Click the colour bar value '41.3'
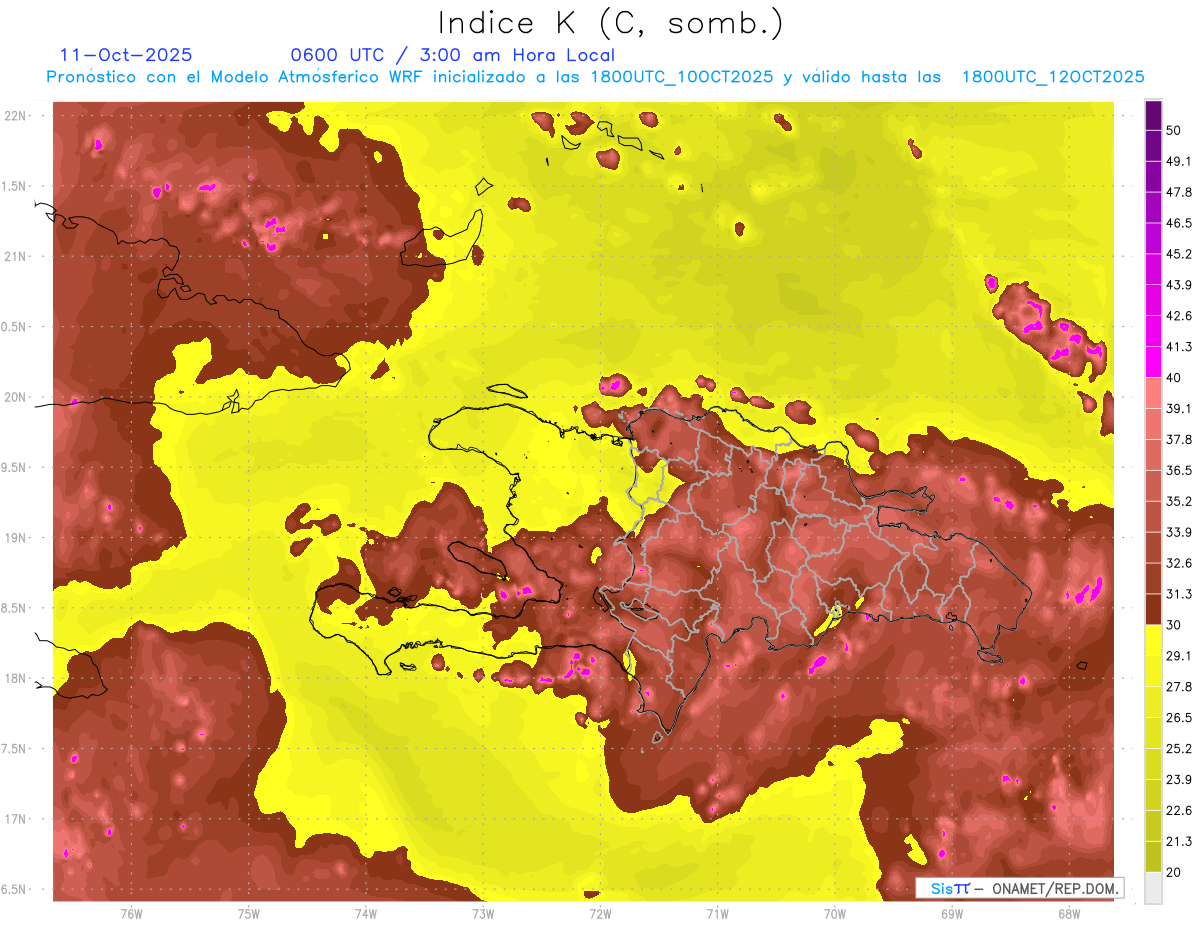 click(x=1178, y=347)
